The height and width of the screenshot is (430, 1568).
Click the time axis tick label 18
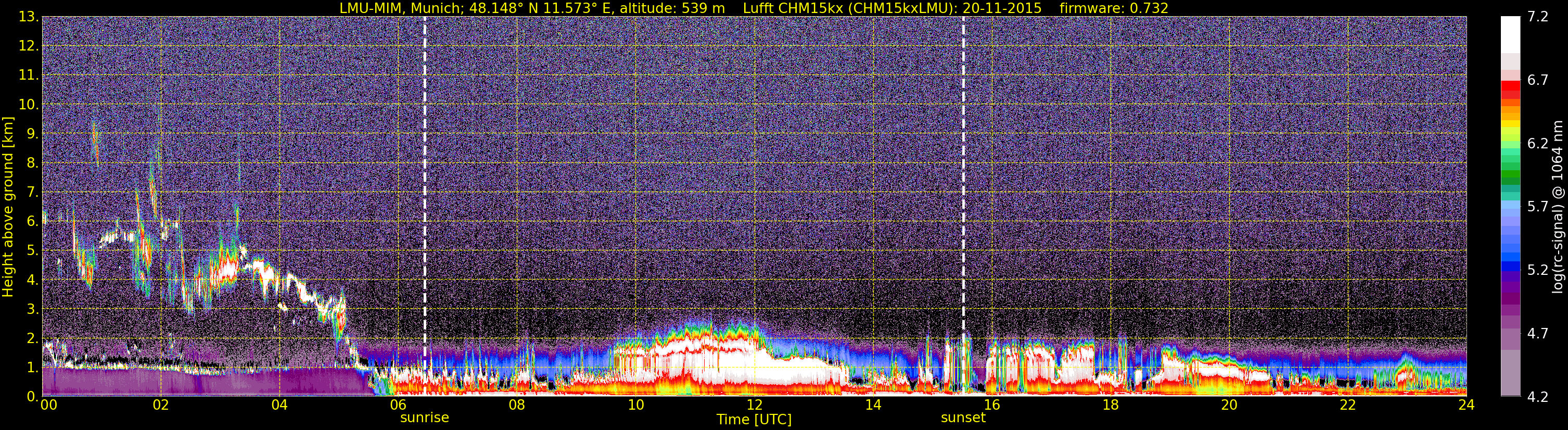(1110, 406)
